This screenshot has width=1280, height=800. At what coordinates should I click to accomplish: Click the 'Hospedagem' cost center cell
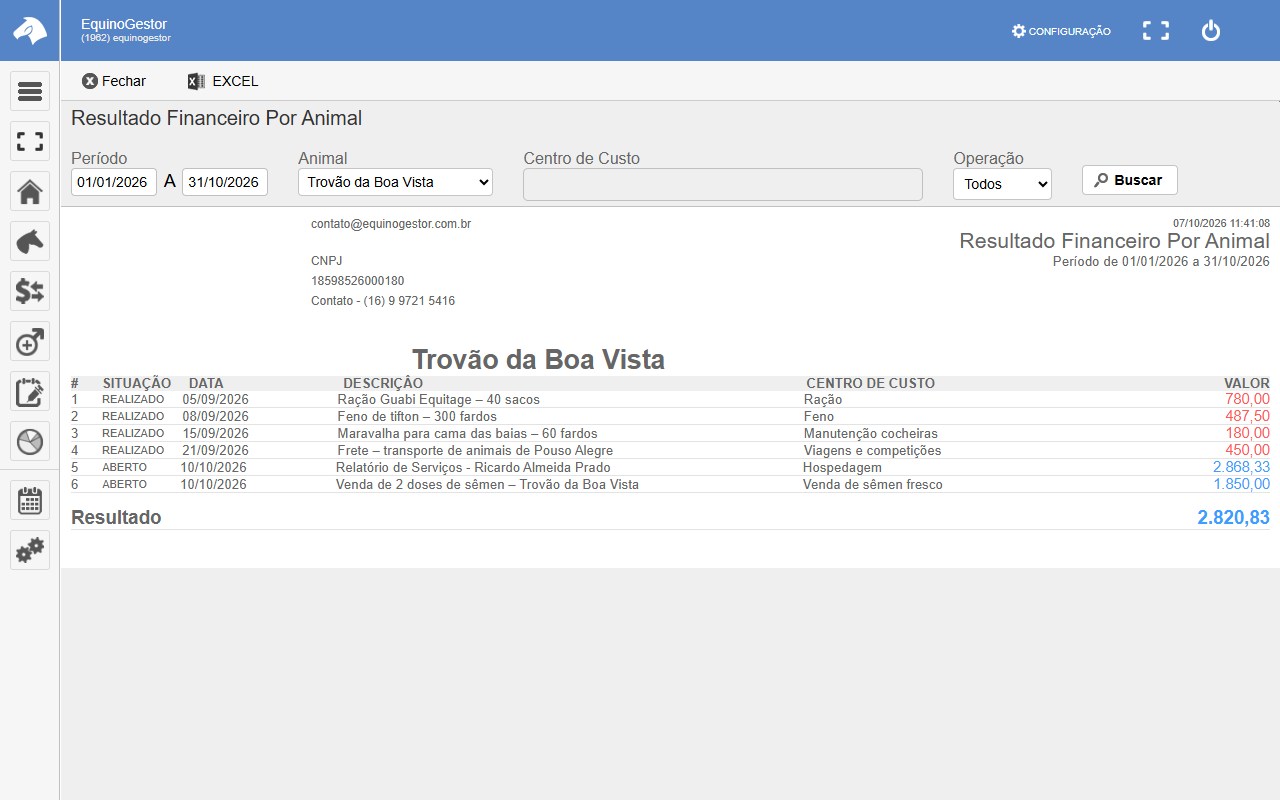click(x=842, y=467)
